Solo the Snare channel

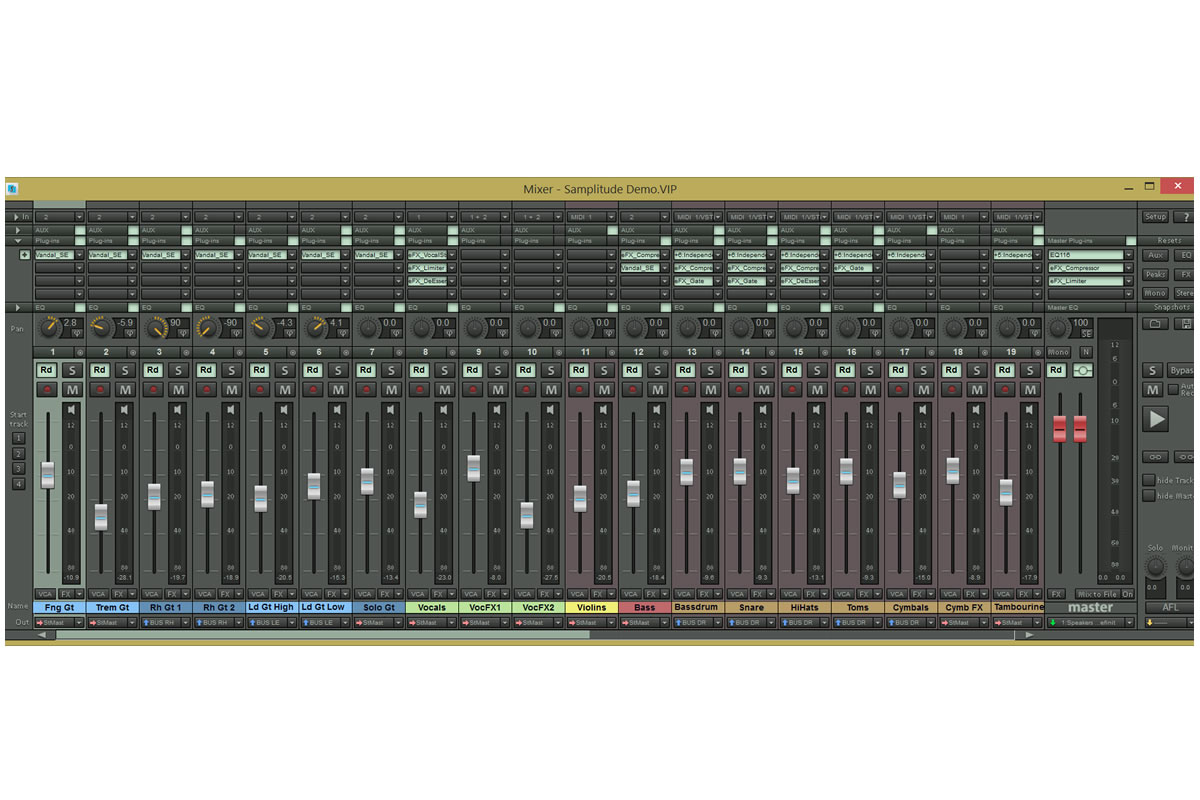click(x=765, y=369)
